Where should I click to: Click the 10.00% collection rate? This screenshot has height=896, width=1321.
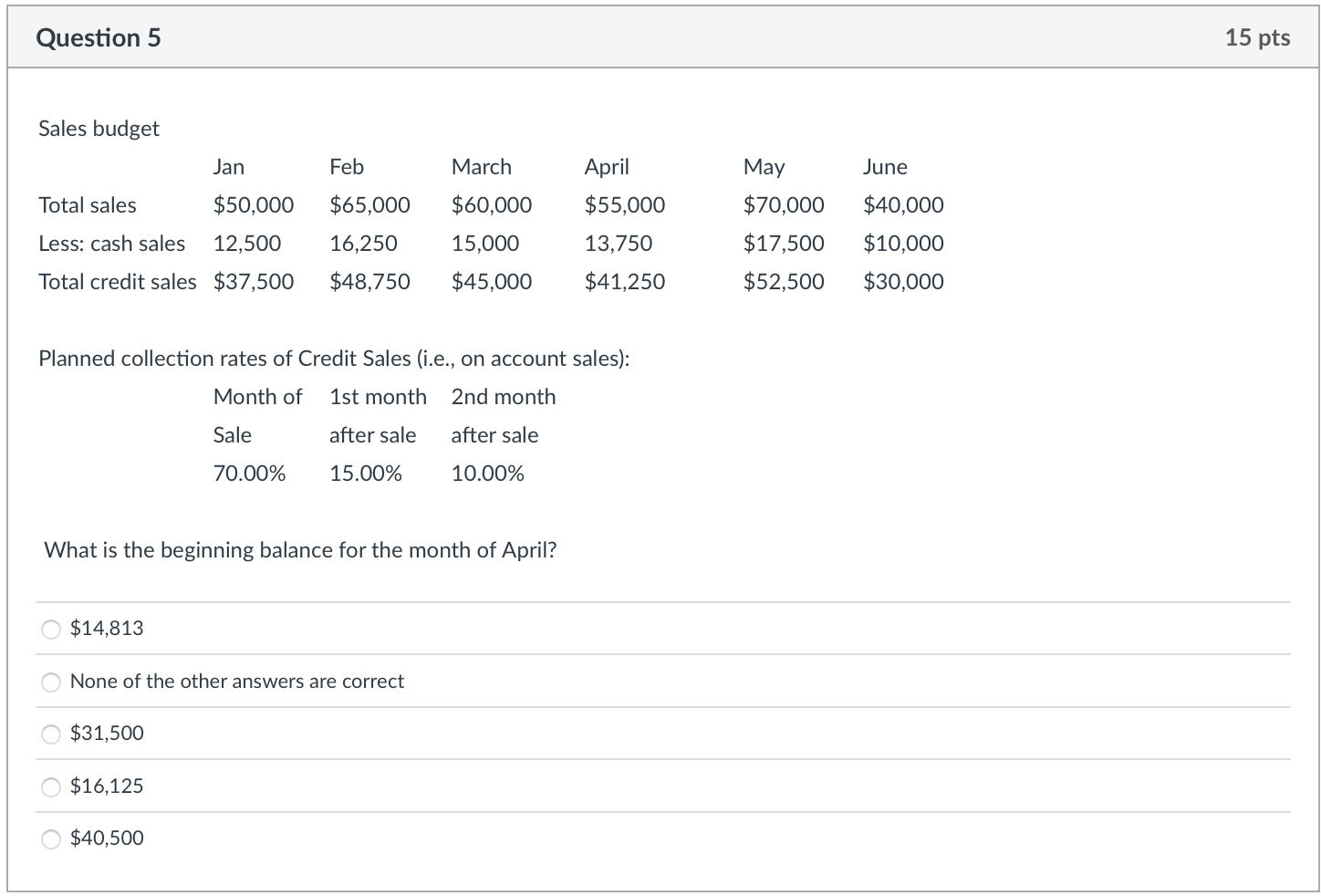(x=487, y=474)
